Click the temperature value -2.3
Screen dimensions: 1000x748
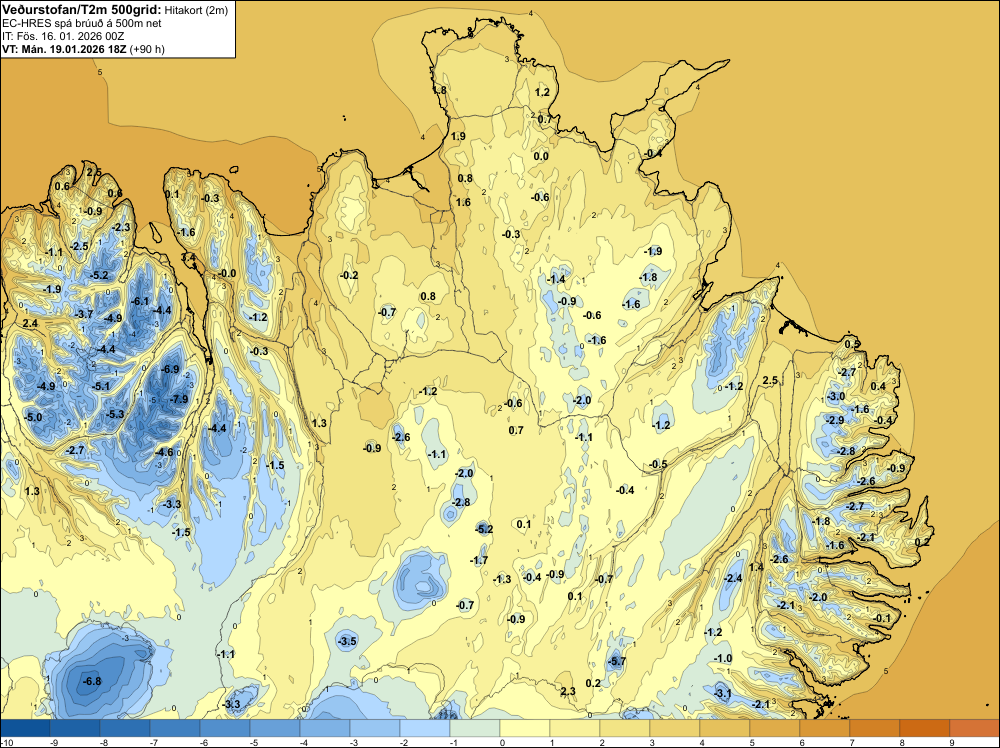click(121, 227)
